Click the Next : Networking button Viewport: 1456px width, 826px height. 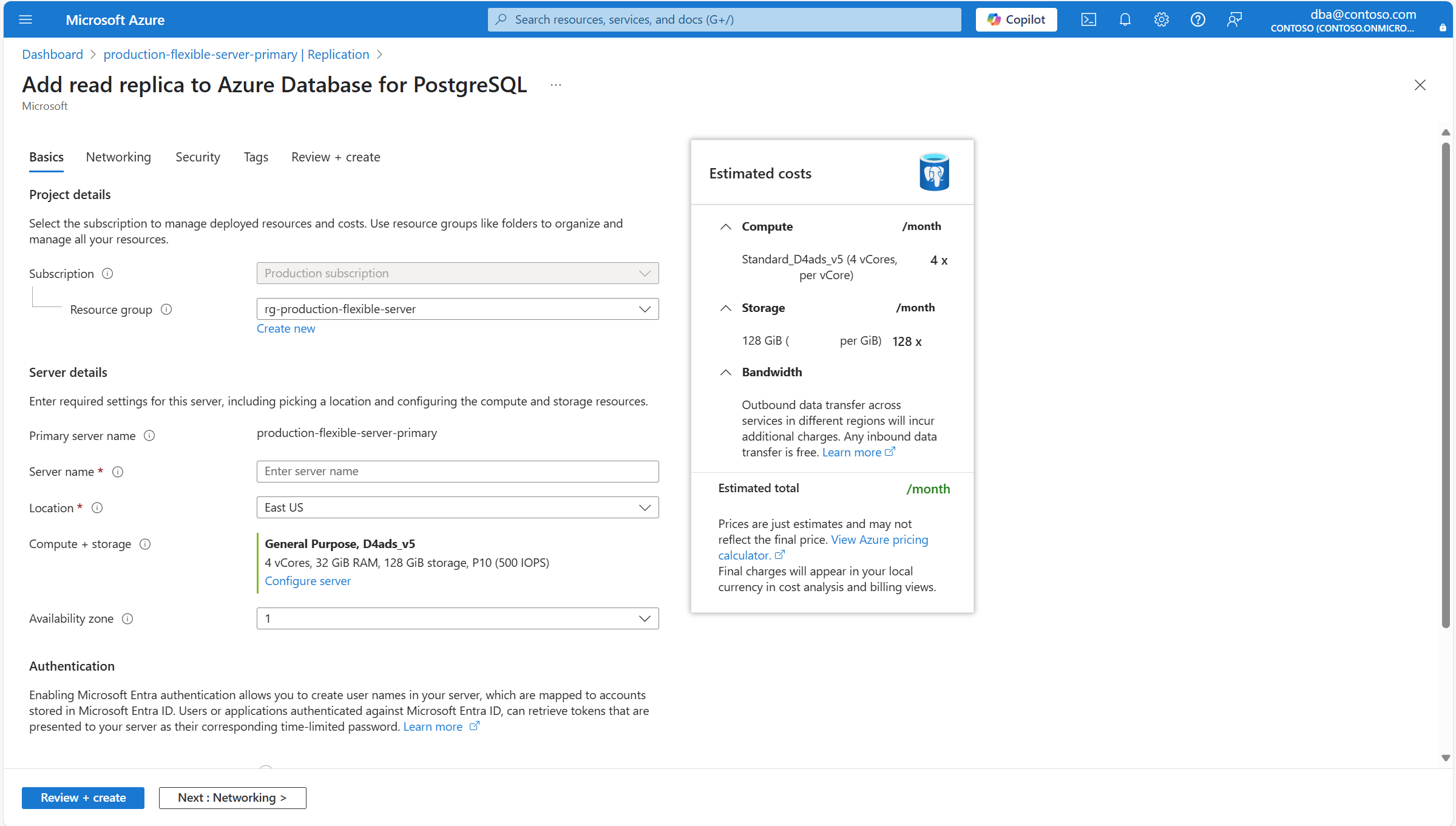[x=232, y=797]
